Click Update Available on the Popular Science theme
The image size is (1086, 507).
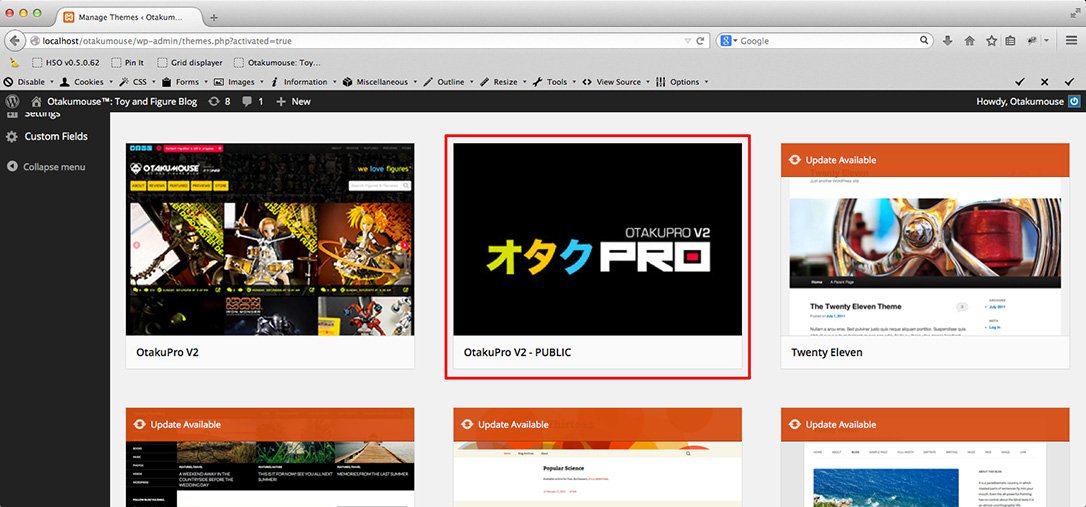click(597, 425)
